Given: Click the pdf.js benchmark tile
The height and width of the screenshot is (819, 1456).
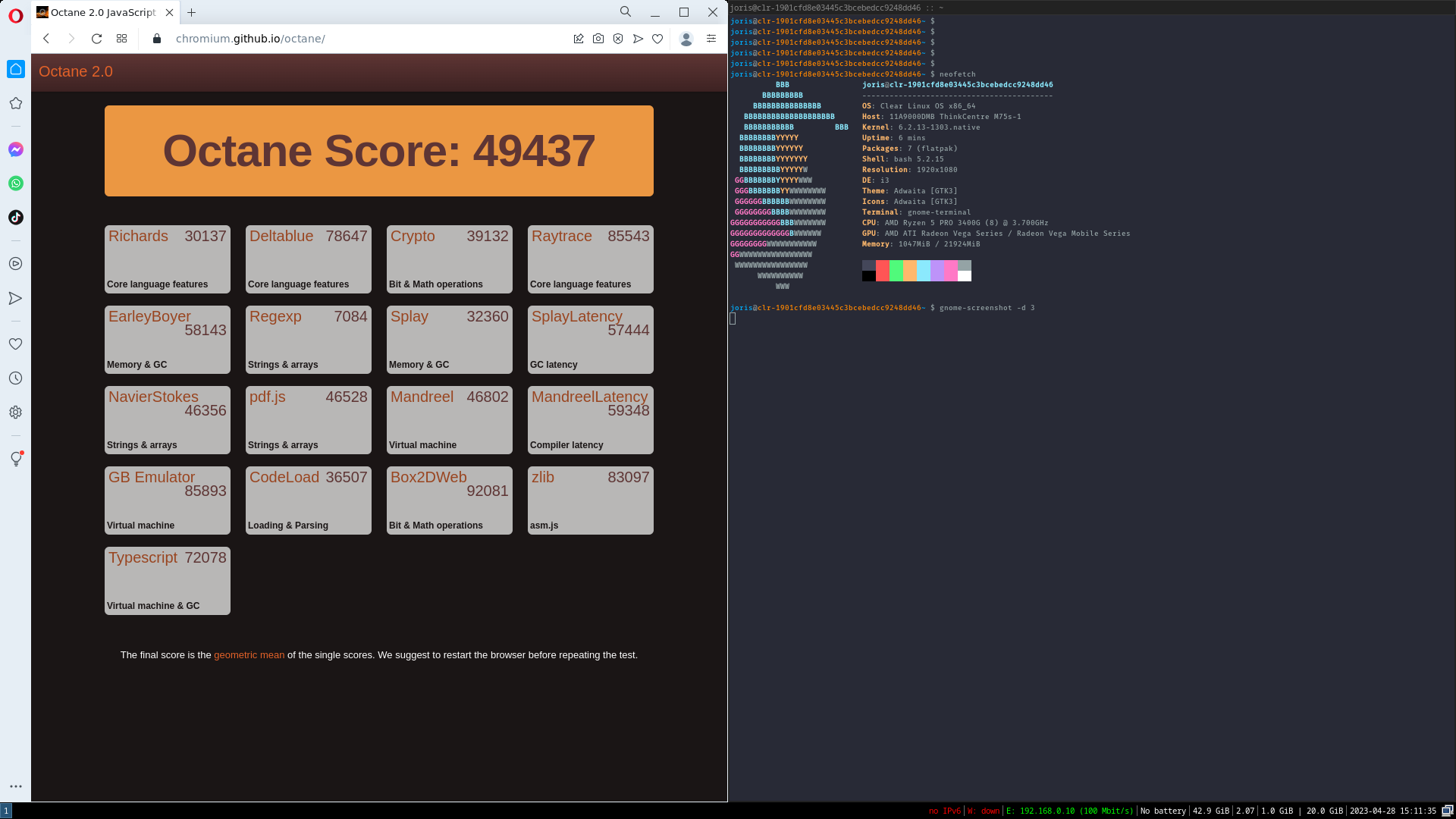Looking at the screenshot, I should pyautogui.click(x=309, y=420).
